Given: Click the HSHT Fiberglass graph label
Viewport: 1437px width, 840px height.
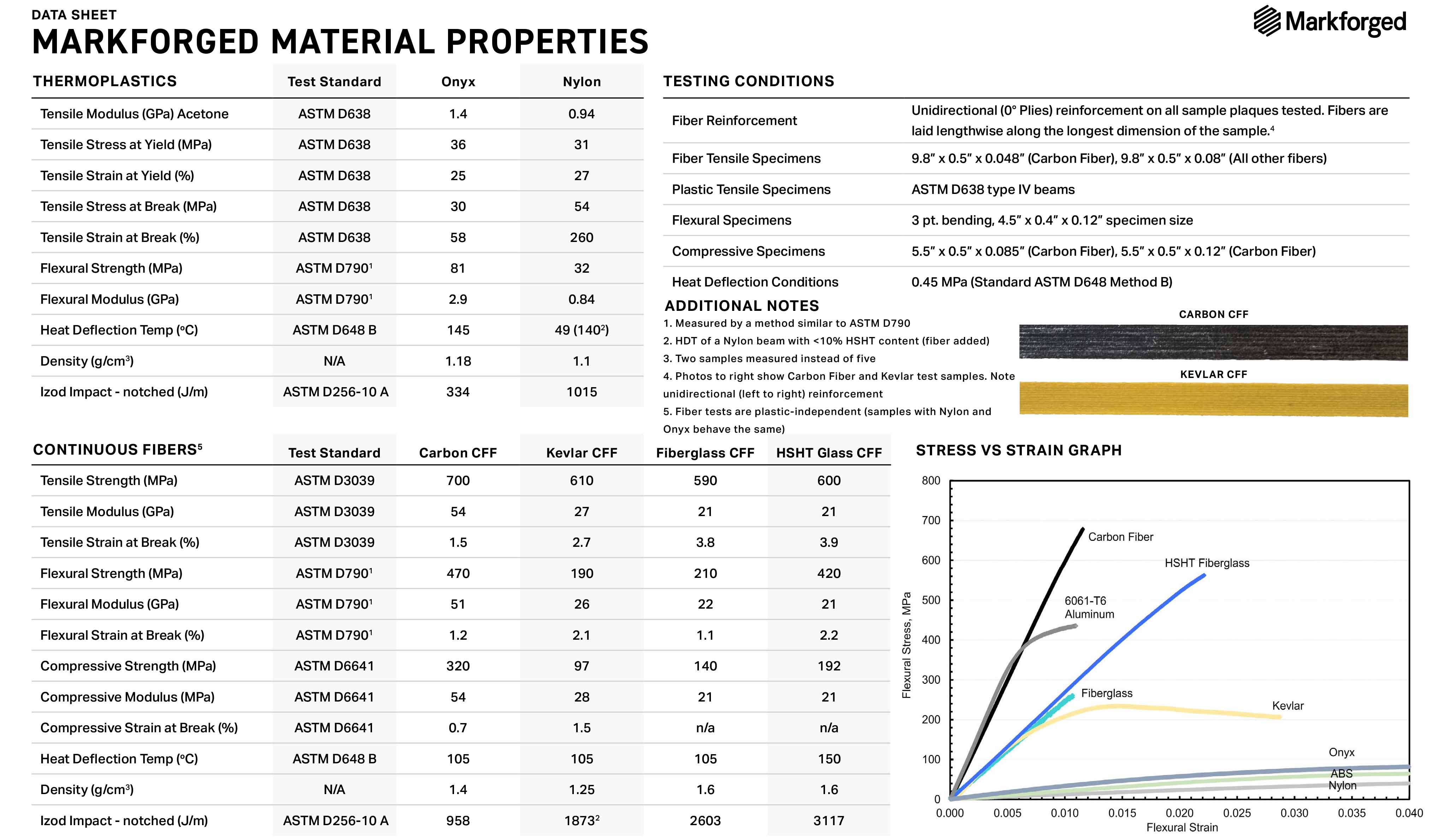Looking at the screenshot, I should click(x=1207, y=563).
